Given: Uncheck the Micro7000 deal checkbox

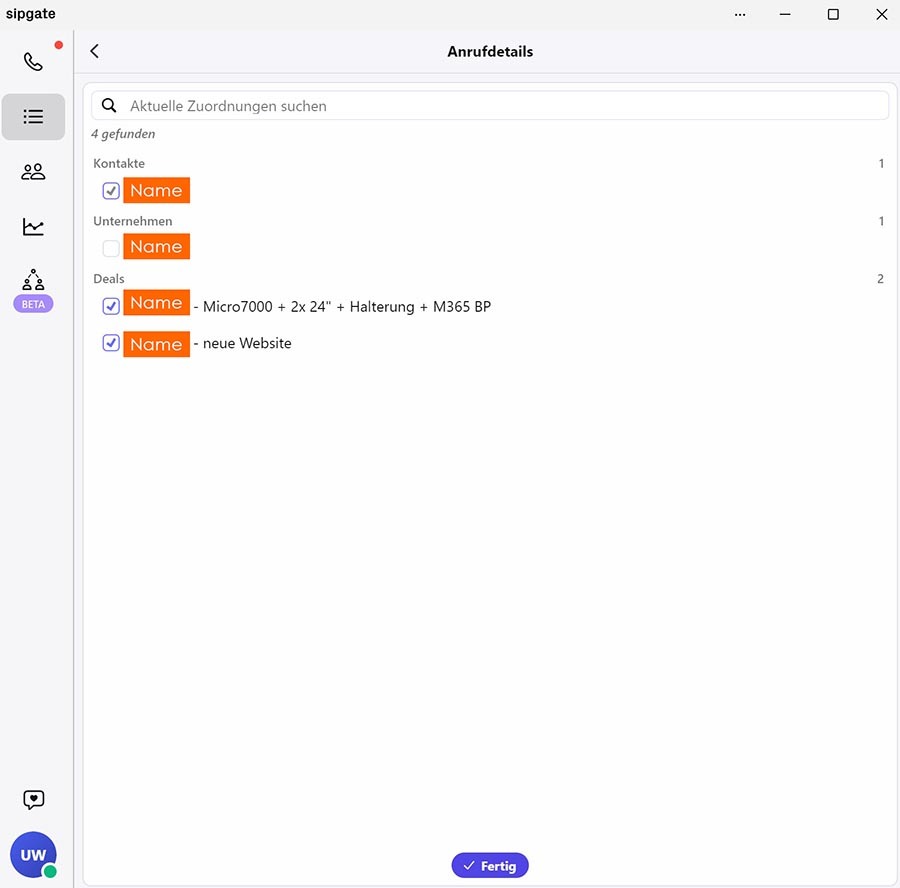Looking at the screenshot, I should click(x=111, y=306).
